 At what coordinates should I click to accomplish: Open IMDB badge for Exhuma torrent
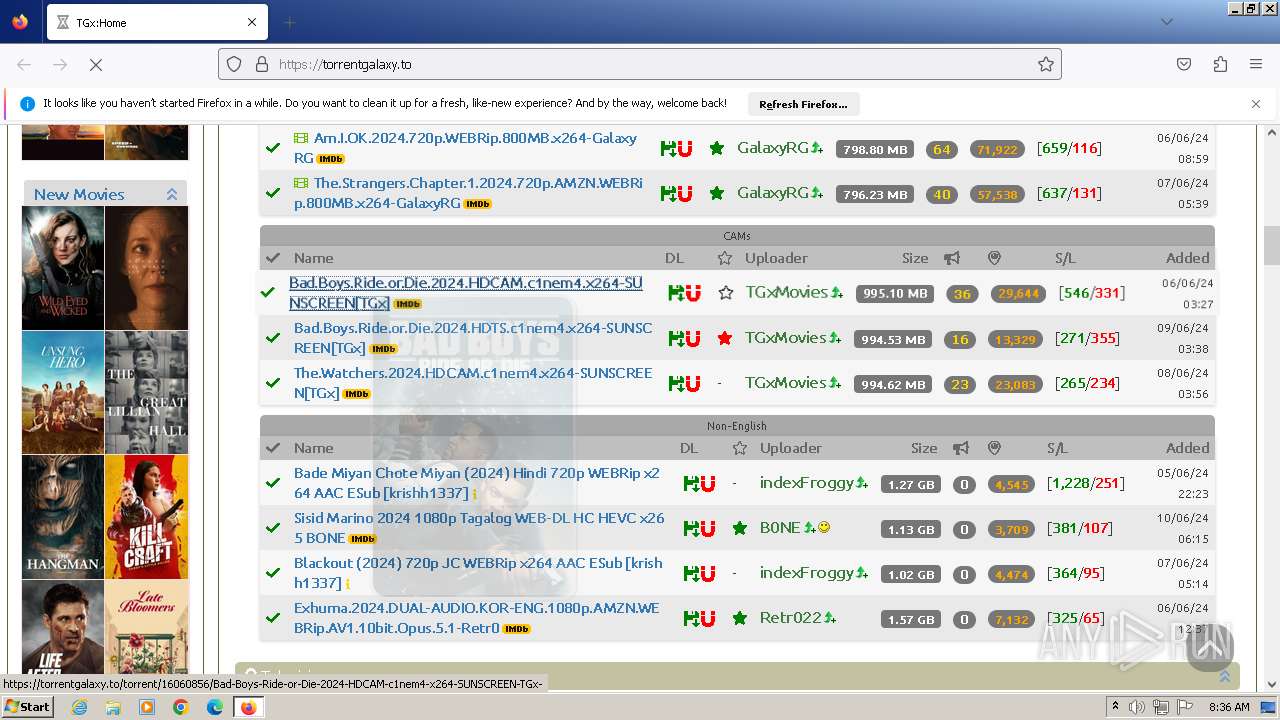[x=517, y=629]
